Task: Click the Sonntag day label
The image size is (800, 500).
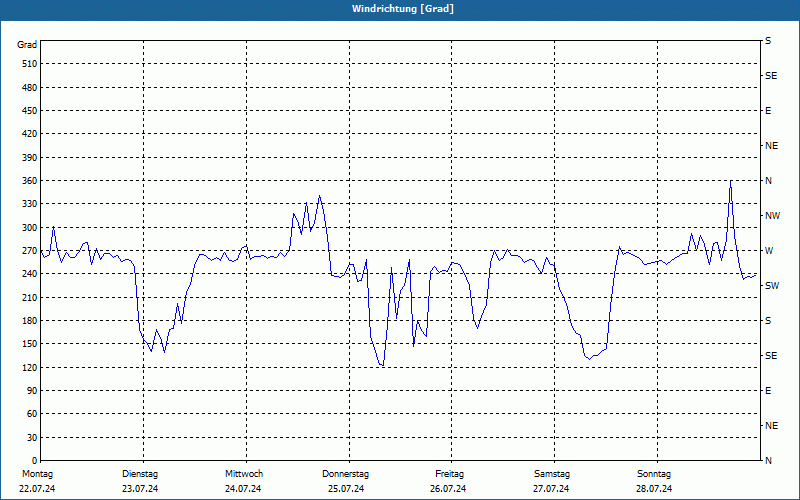Action: coord(654,474)
